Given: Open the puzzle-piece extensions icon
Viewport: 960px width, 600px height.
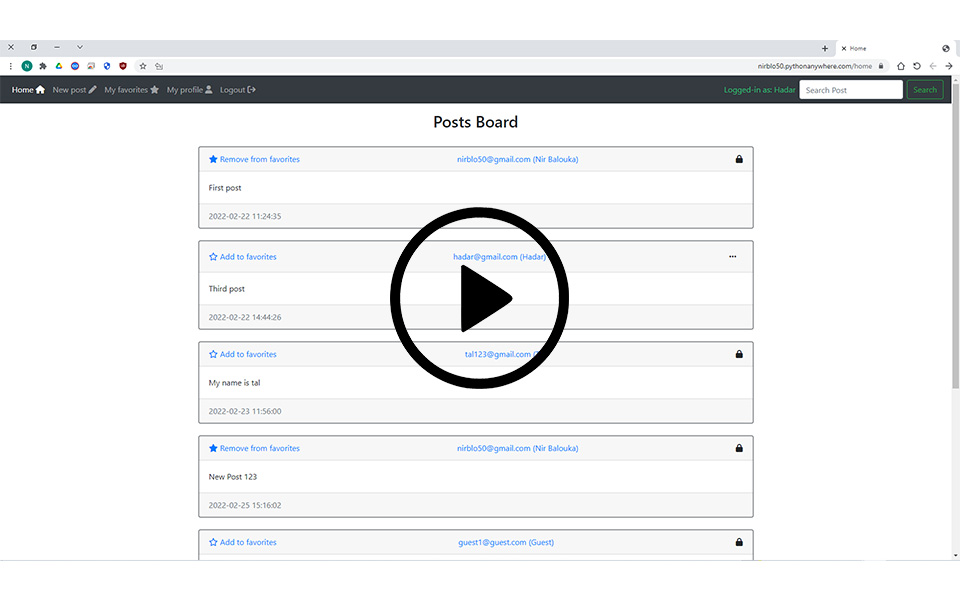Looking at the screenshot, I should pos(43,66).
